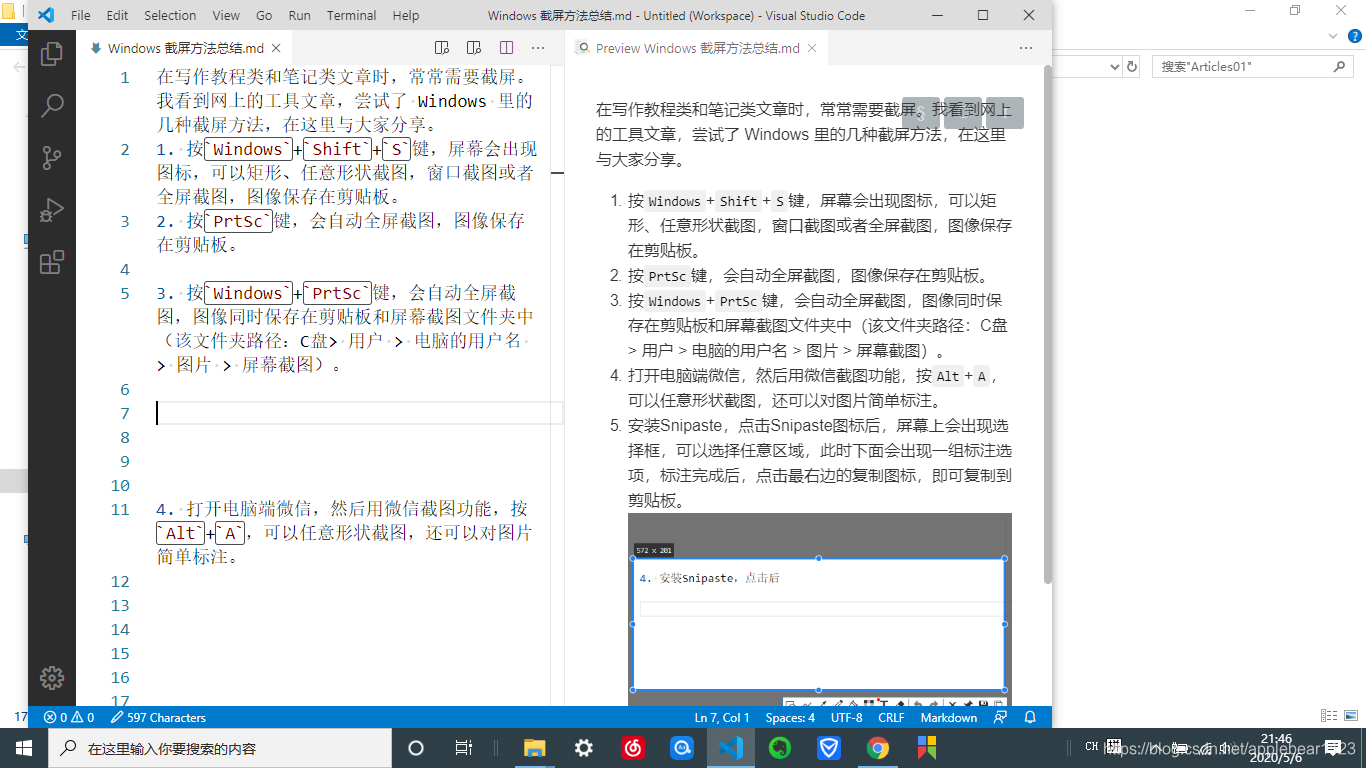Switch to Visual Studio Code taskbar icon
The image size is (1366, 768).
731,747
